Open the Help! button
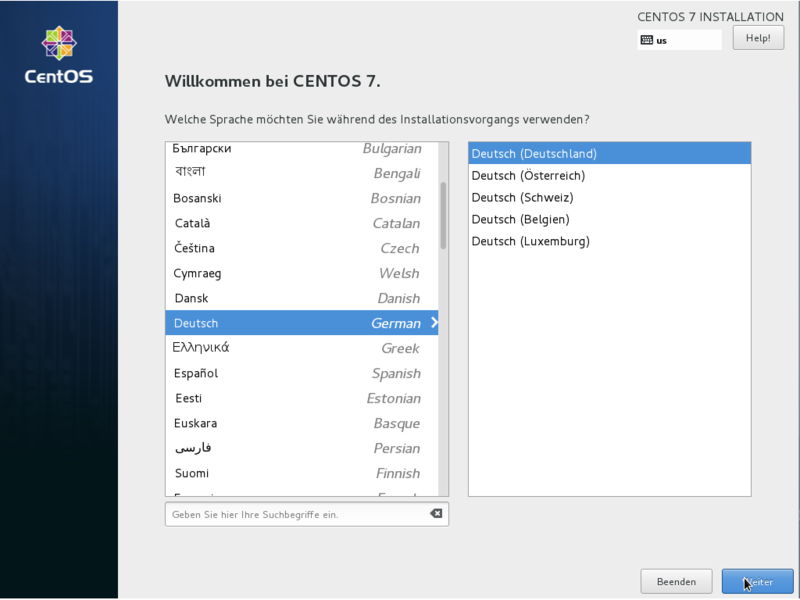 [758, 38]
